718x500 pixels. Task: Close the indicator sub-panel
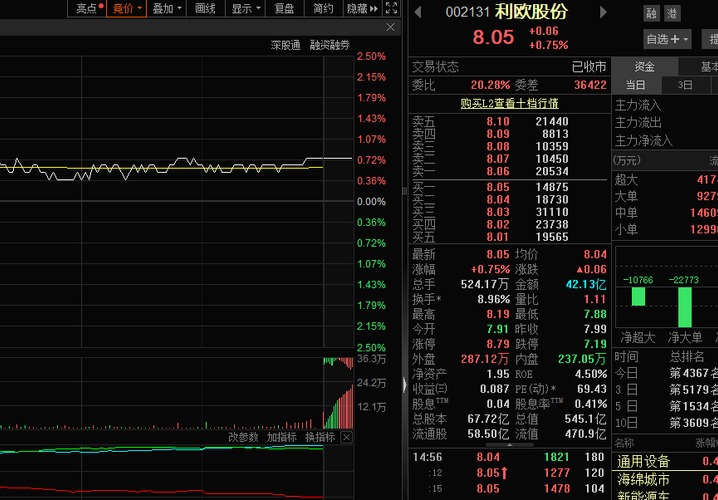click(x=347, y=437)
